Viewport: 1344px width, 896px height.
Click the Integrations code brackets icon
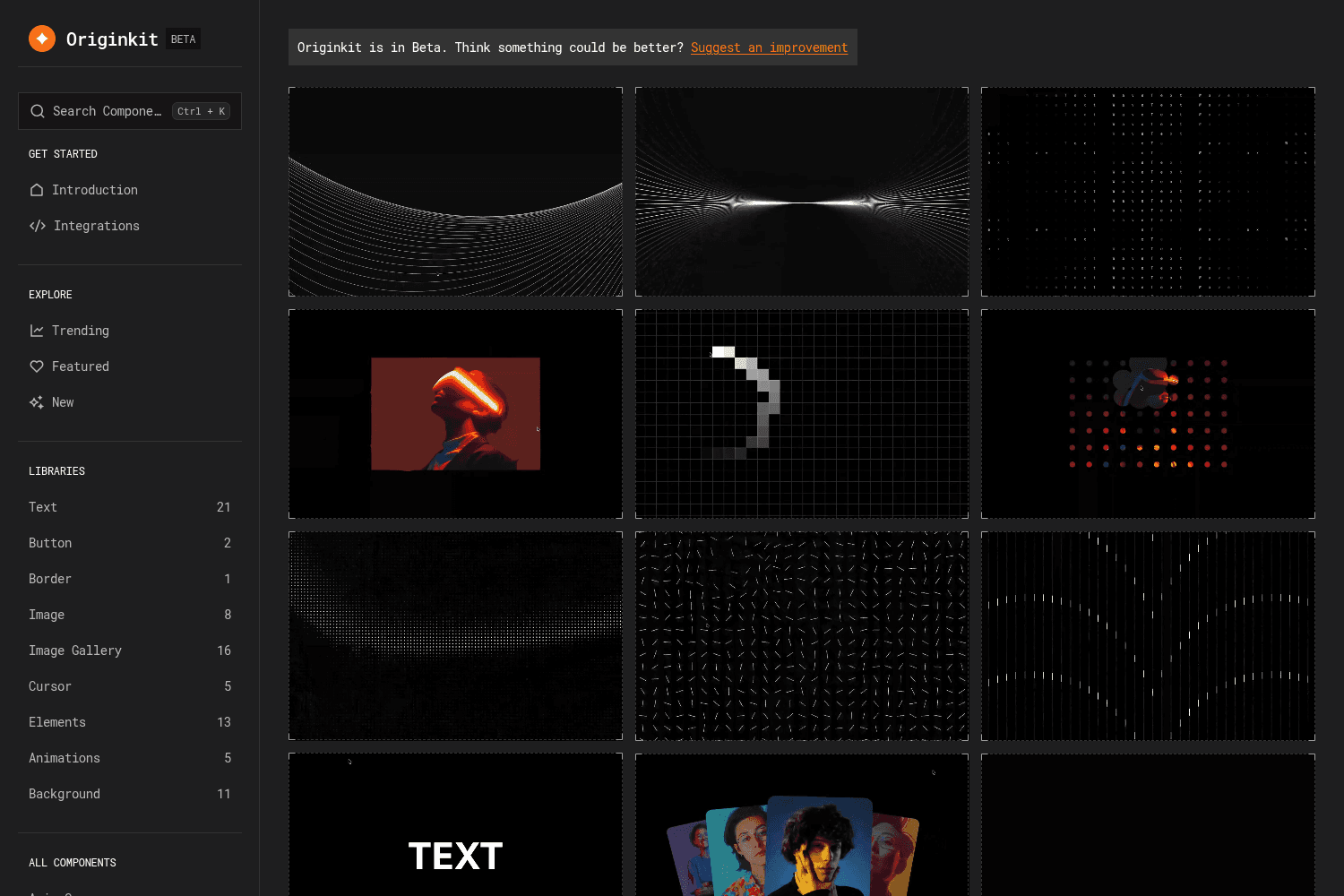tap(38, 226)
